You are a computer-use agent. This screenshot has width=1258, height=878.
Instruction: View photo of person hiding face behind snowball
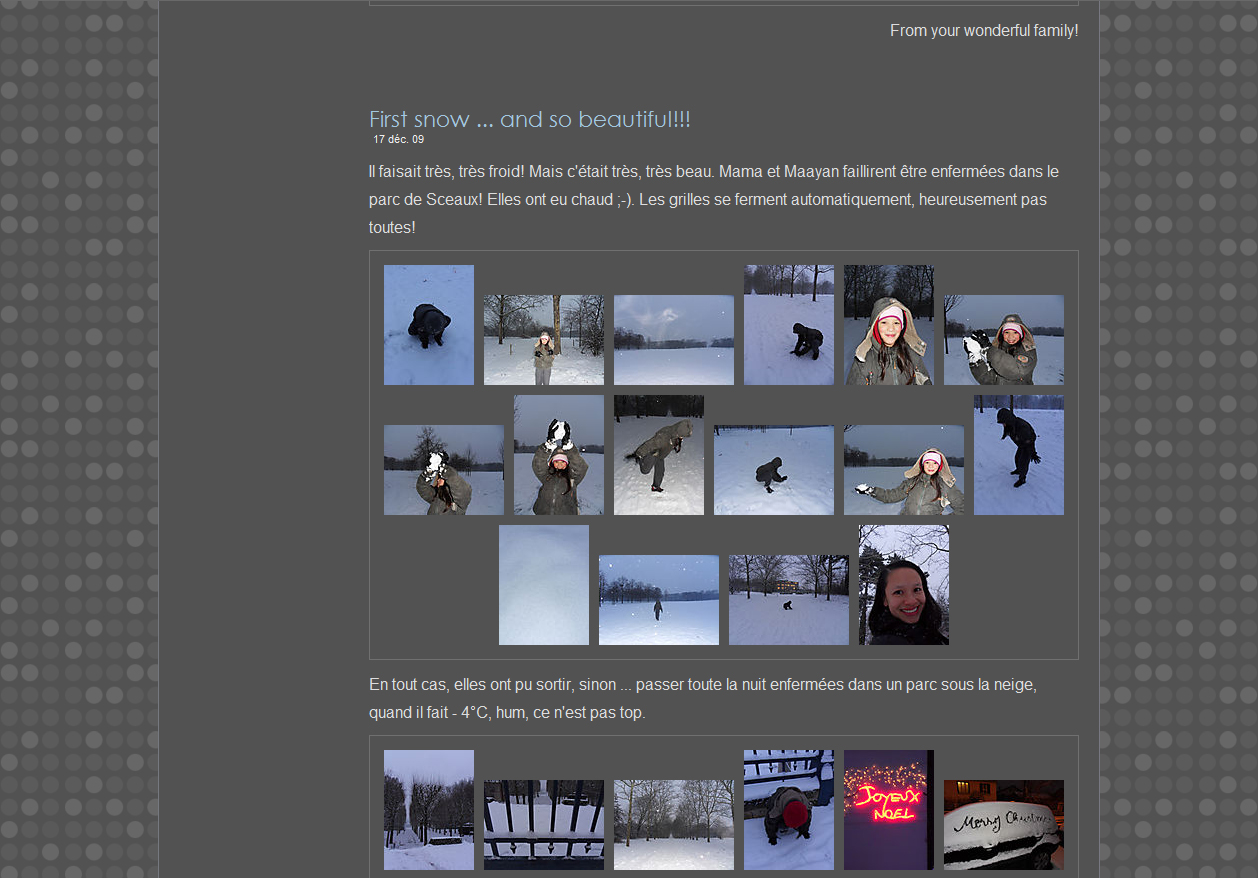pyautogui.click(x=443, y=470)
